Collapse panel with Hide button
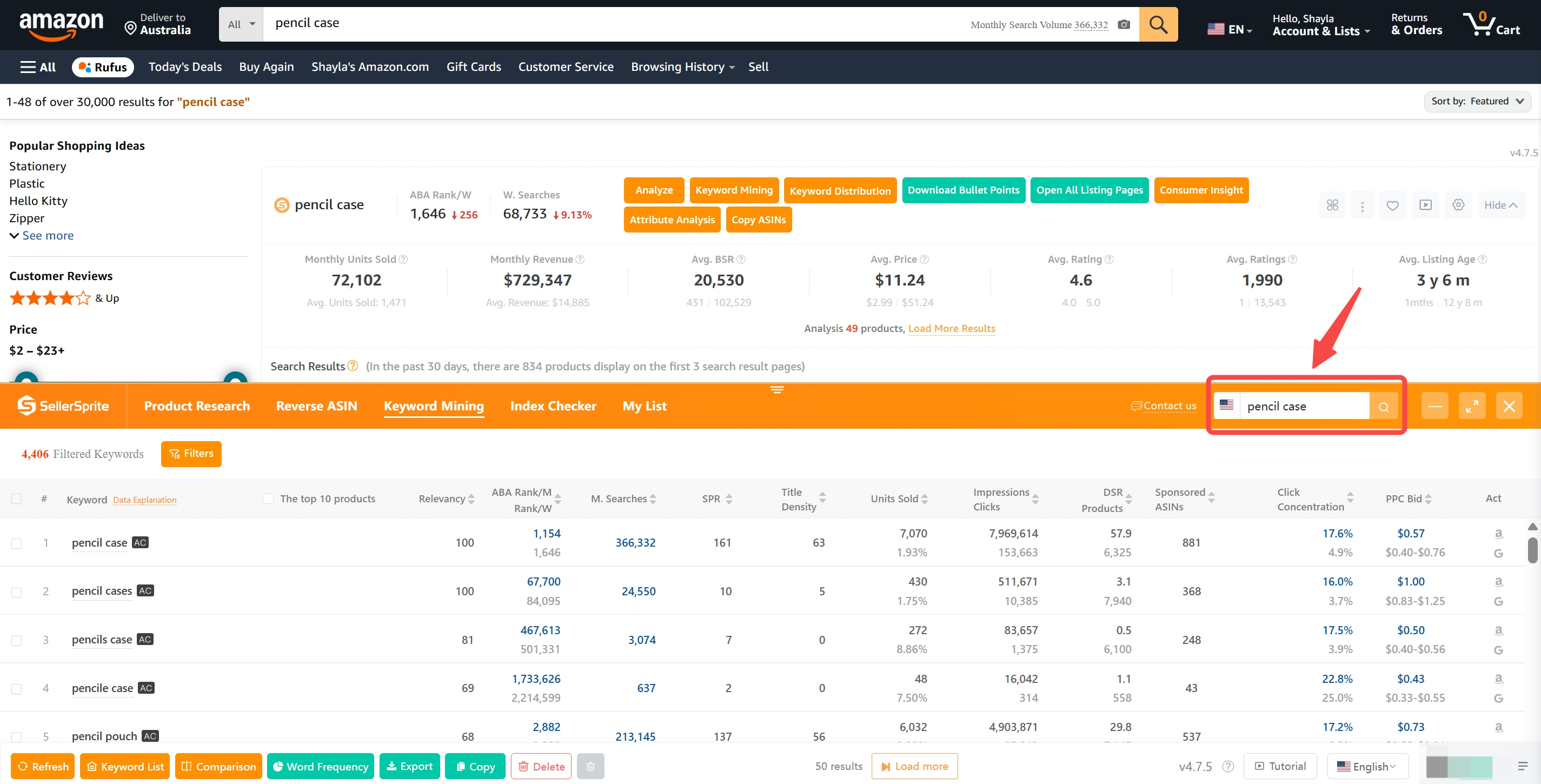 [1500, 205]
